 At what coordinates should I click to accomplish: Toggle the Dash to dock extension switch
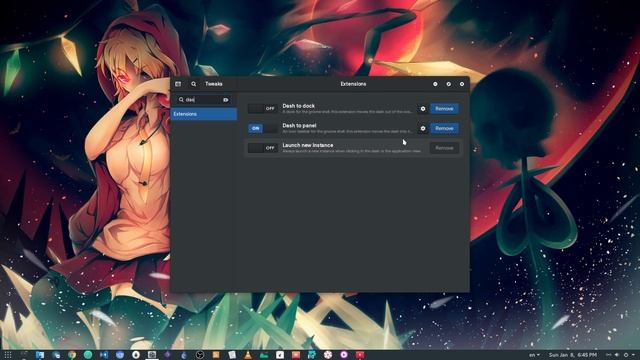(263, 109)
